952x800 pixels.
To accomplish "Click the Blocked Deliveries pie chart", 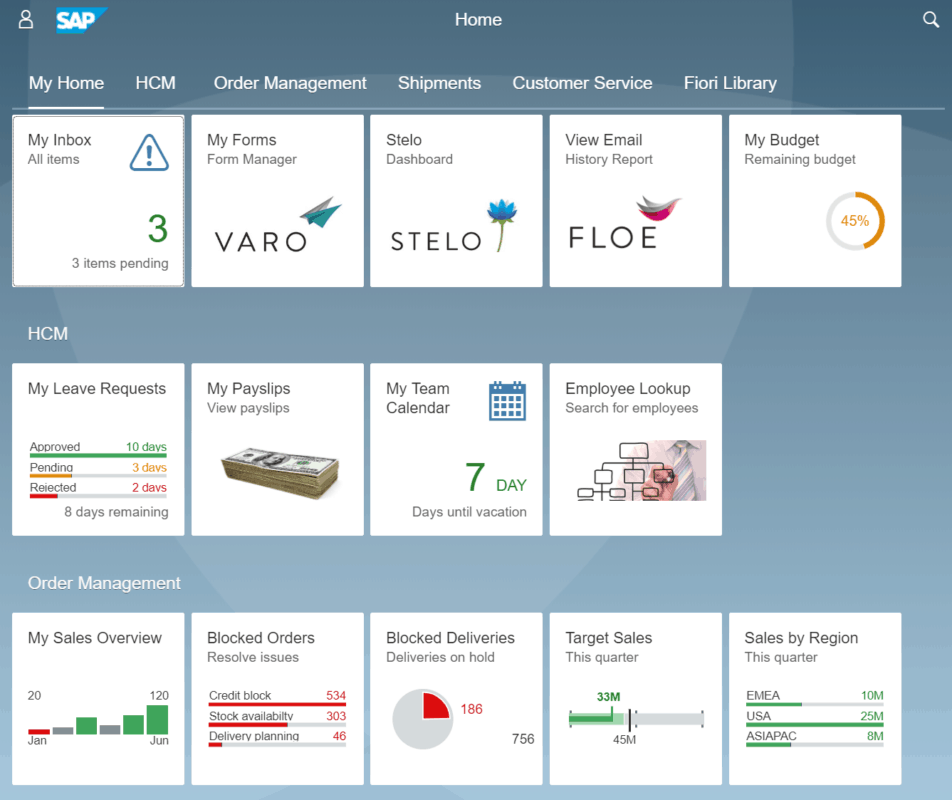I will point(423,719).
